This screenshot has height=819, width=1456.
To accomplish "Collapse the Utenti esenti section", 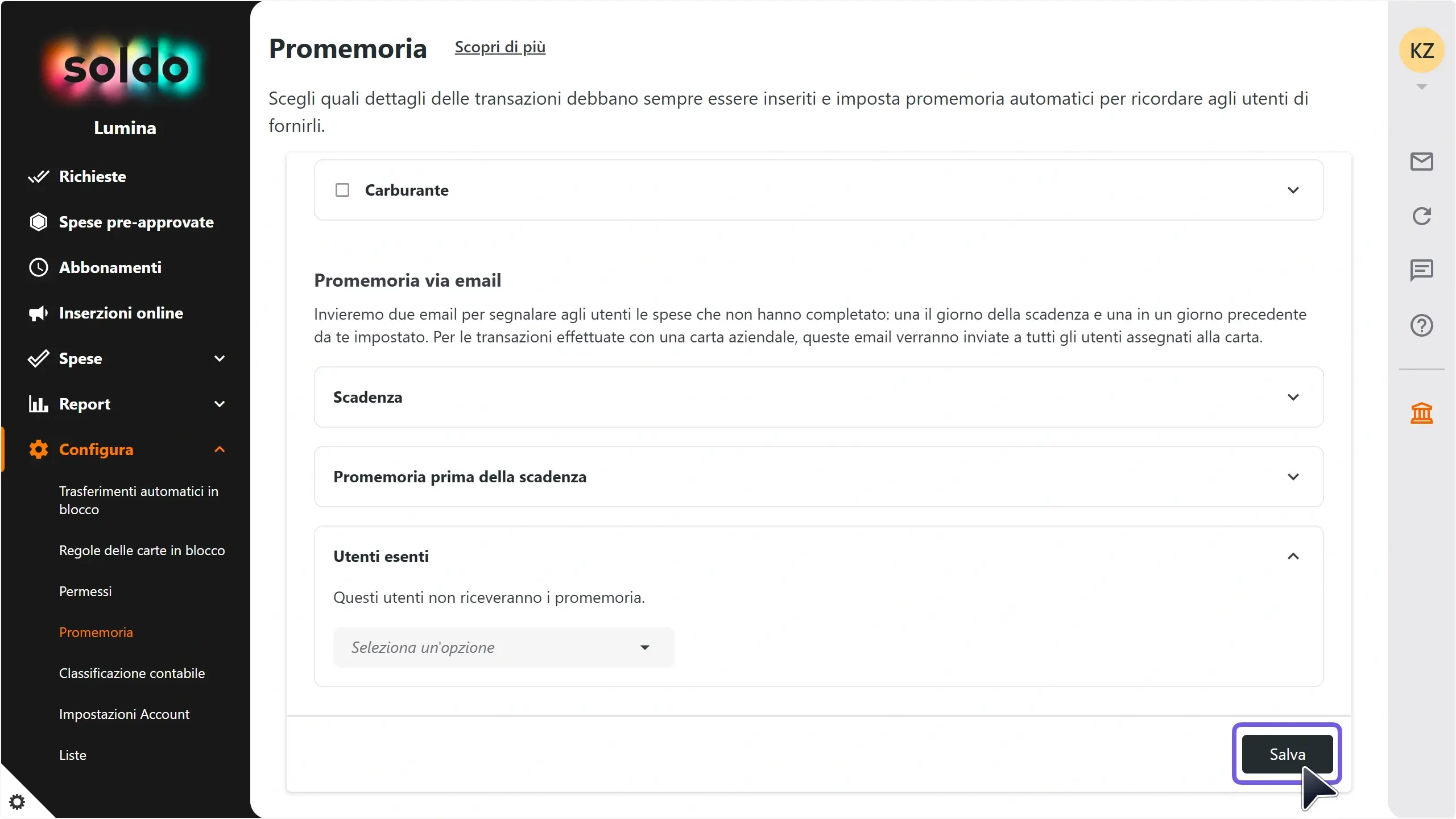I will coord(1293,556).
